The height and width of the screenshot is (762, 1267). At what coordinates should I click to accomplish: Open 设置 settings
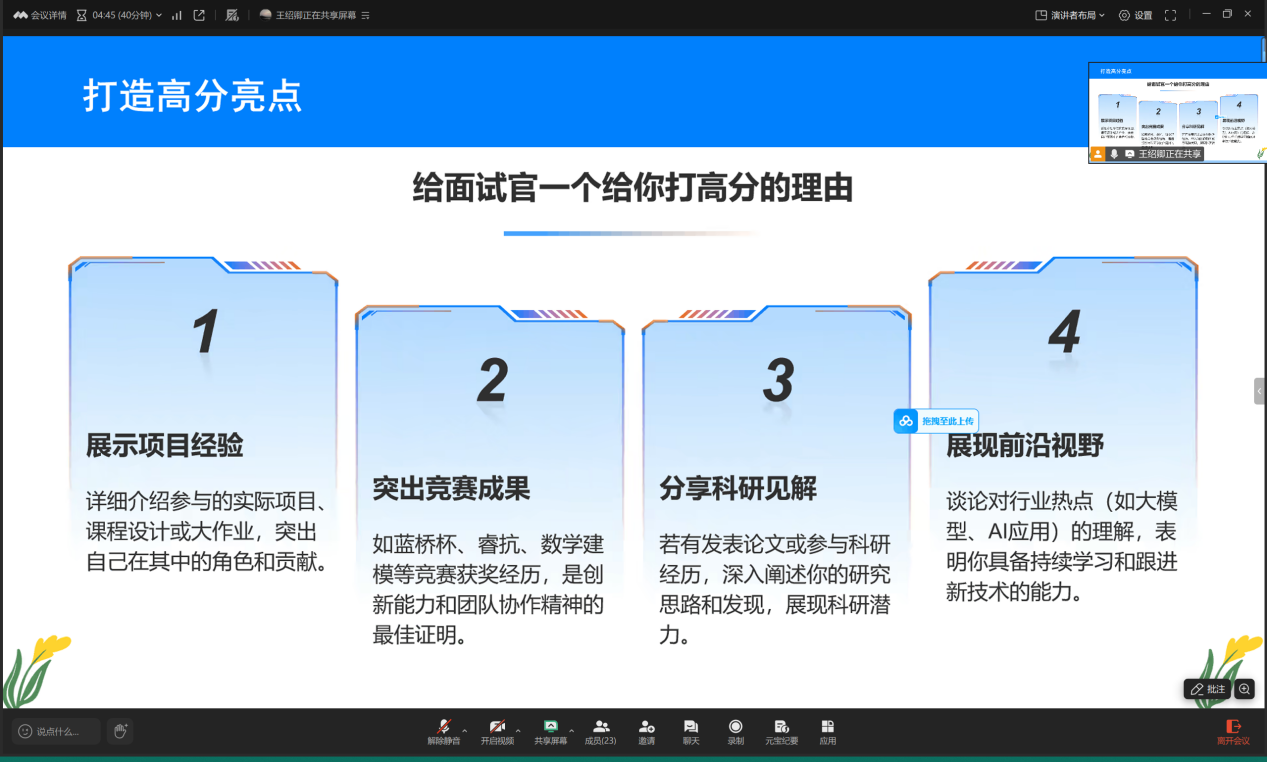[1135, 15]
